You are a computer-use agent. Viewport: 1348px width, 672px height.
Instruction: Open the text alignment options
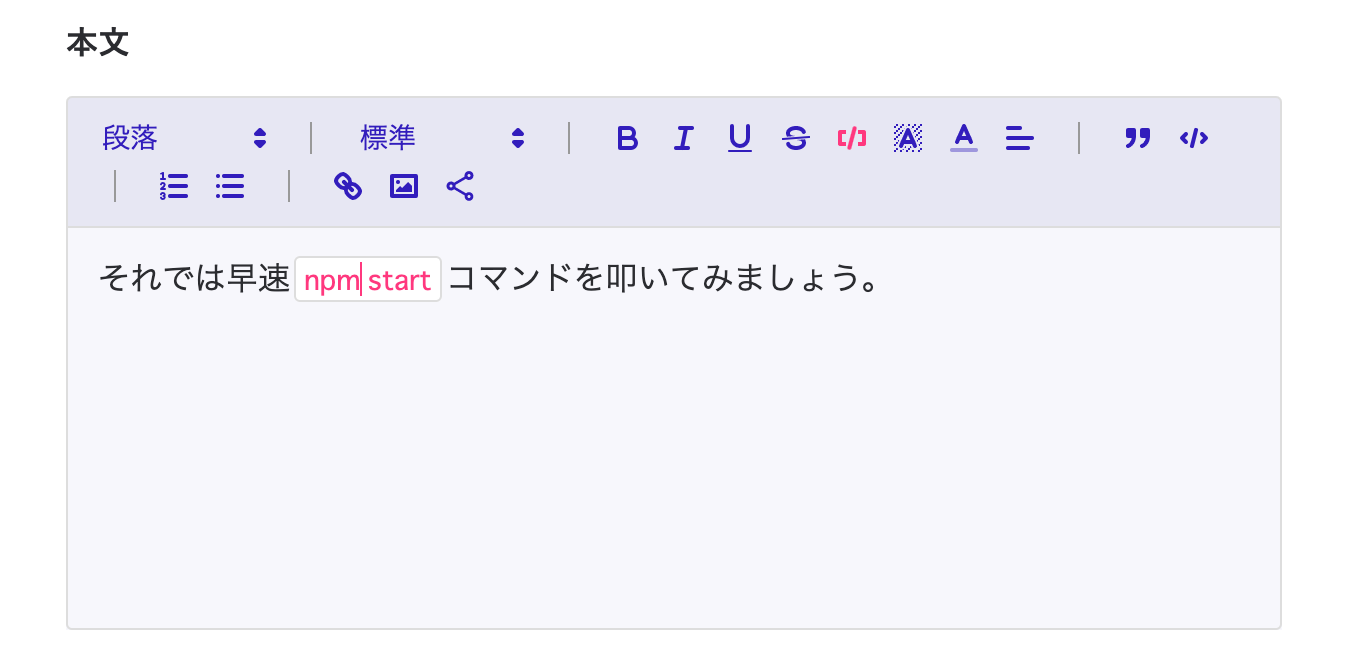tap(1020, 138)
